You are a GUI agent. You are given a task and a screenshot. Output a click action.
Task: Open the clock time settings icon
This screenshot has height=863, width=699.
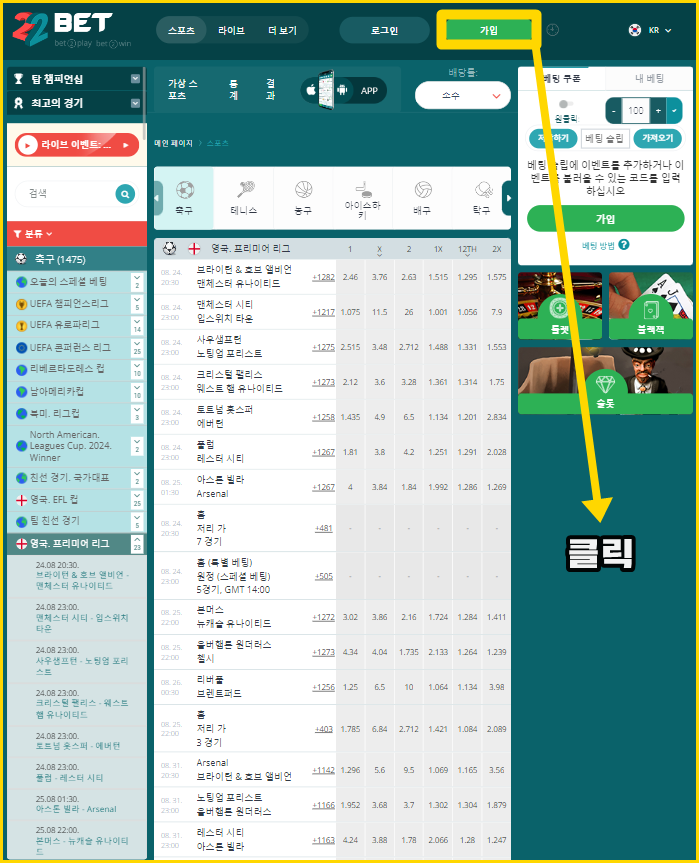553,30
